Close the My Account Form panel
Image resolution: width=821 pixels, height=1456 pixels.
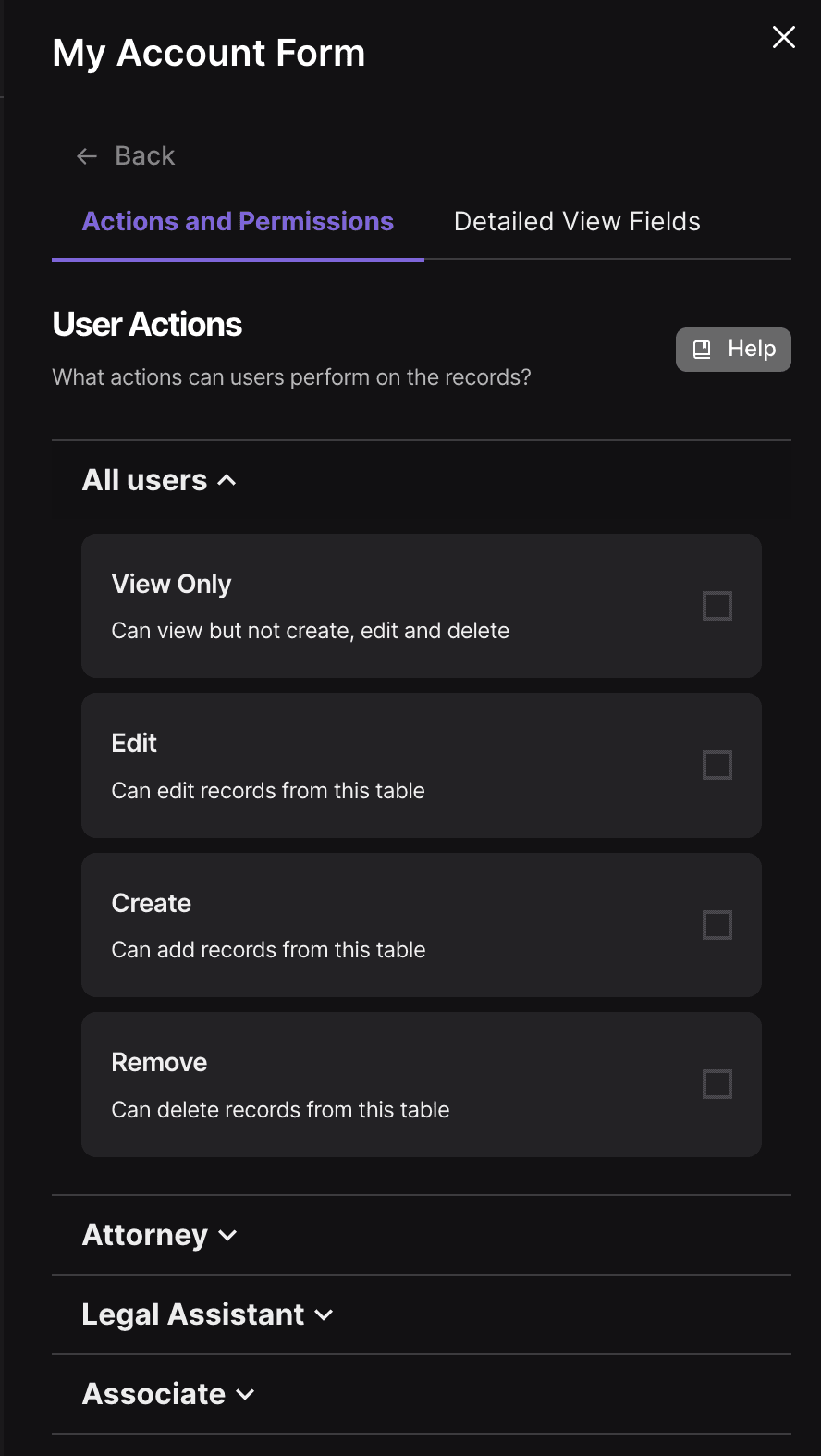pyautogui.click(x=784, y=37)
